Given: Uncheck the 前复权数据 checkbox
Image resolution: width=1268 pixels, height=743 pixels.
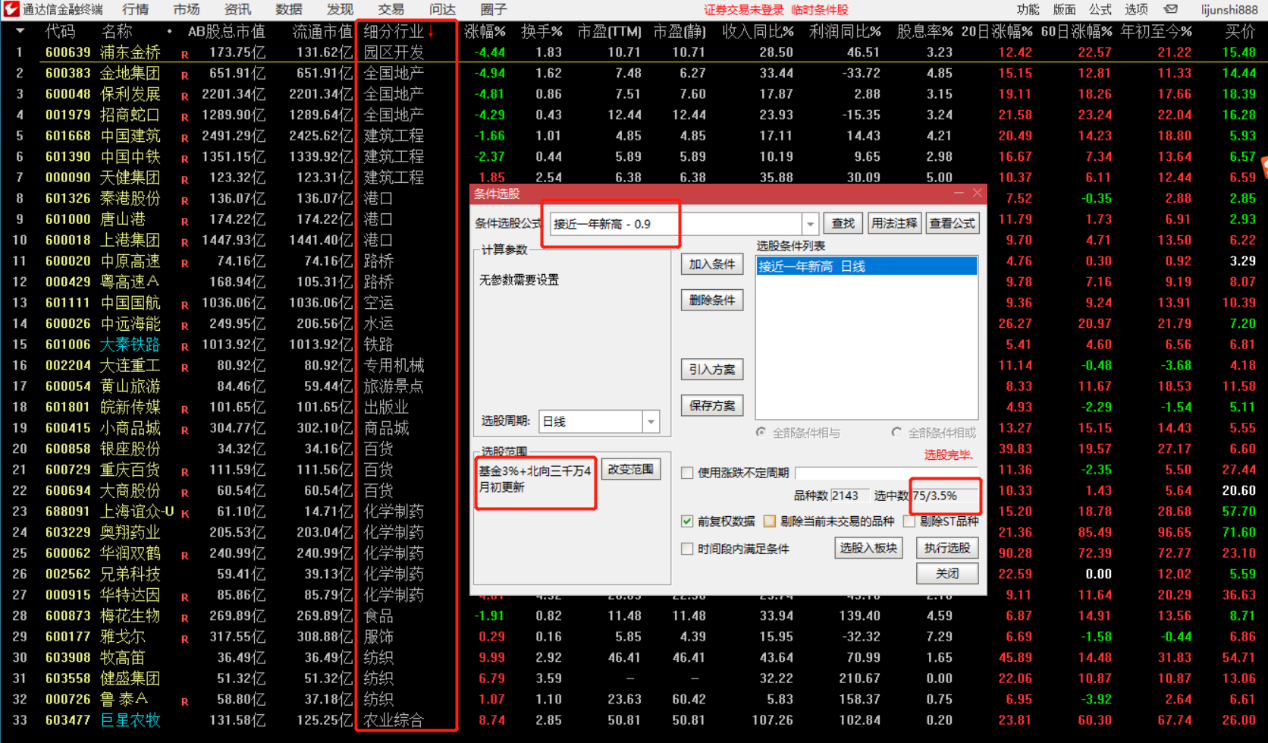Looking at the screenshot, I should 686,521.
